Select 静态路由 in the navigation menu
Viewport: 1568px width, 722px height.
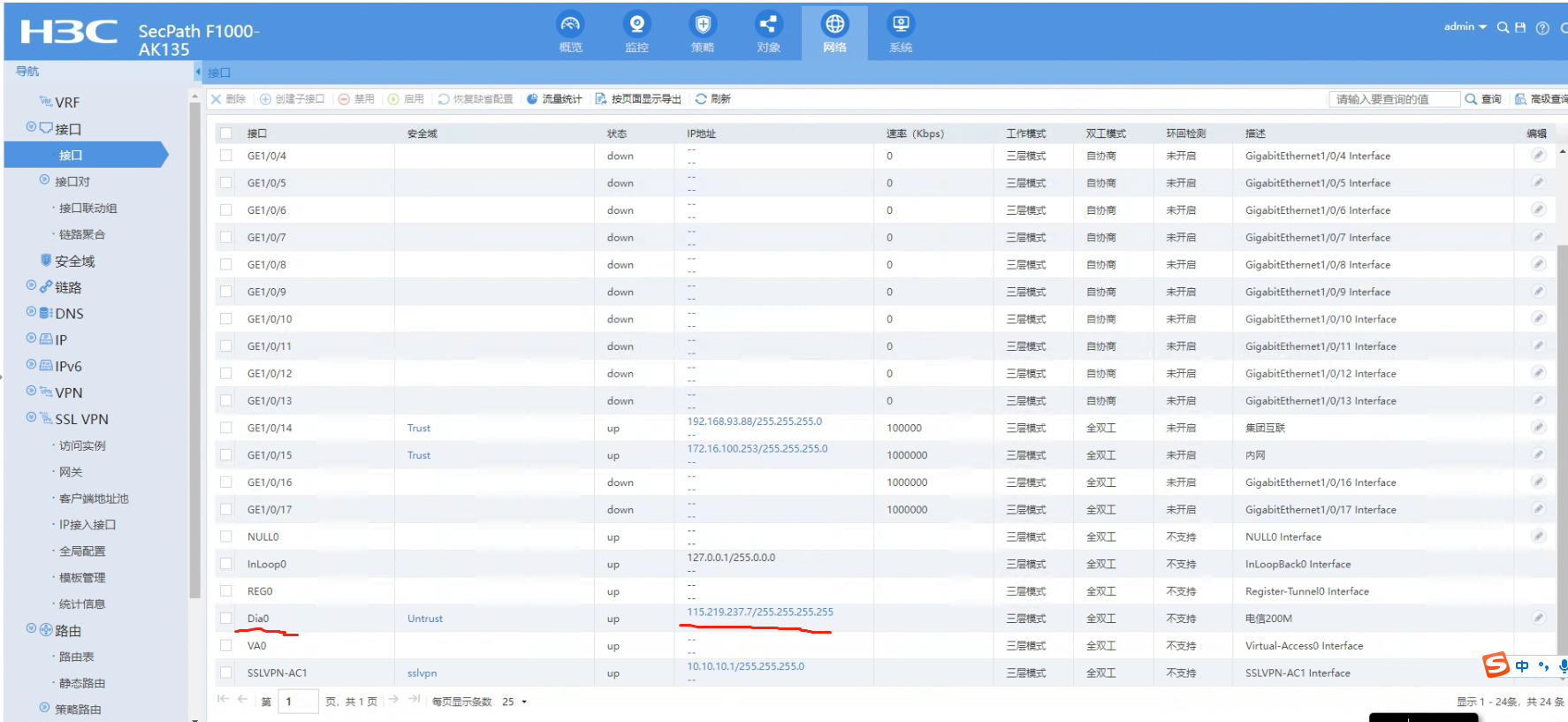click(x=82, y=683)
